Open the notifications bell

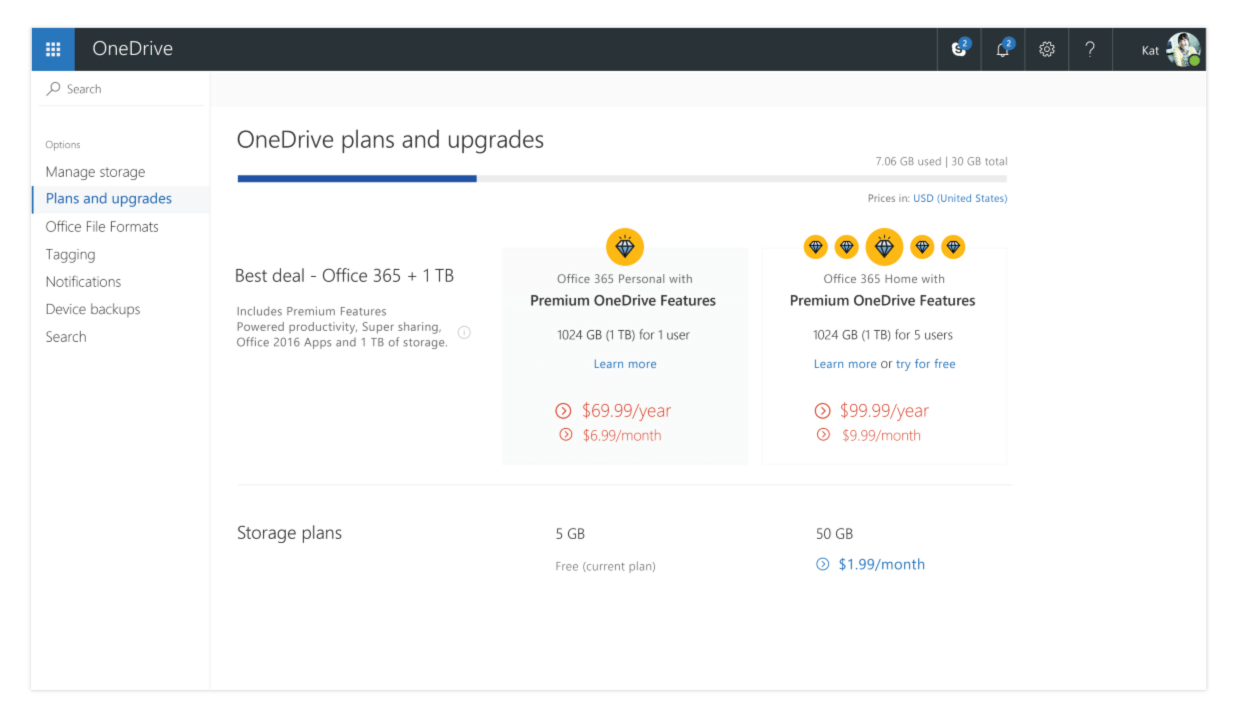pyautogui.click(x=1003, y=49)
